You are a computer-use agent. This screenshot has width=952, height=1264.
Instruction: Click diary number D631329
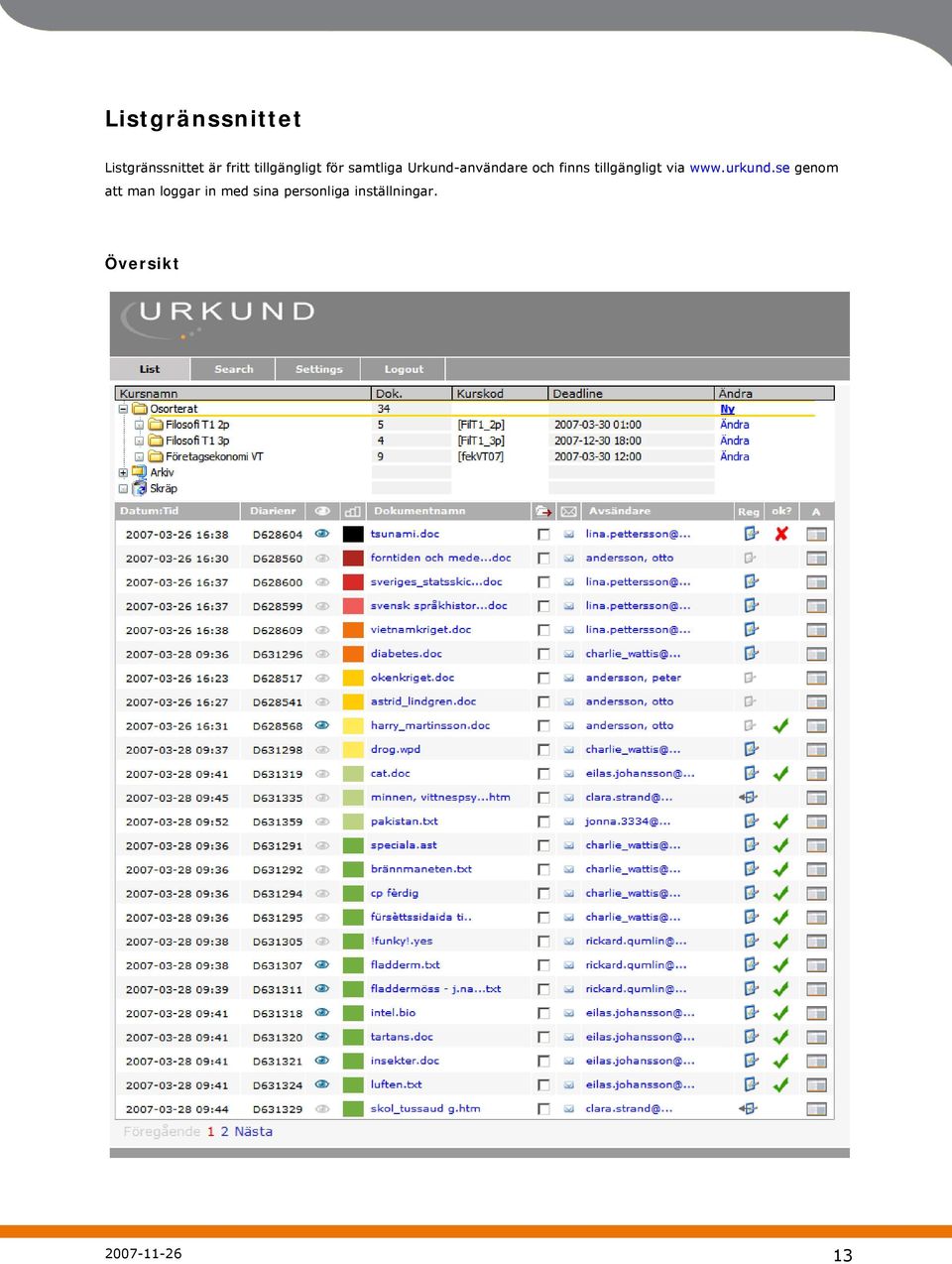click(x=278, y=1109)
